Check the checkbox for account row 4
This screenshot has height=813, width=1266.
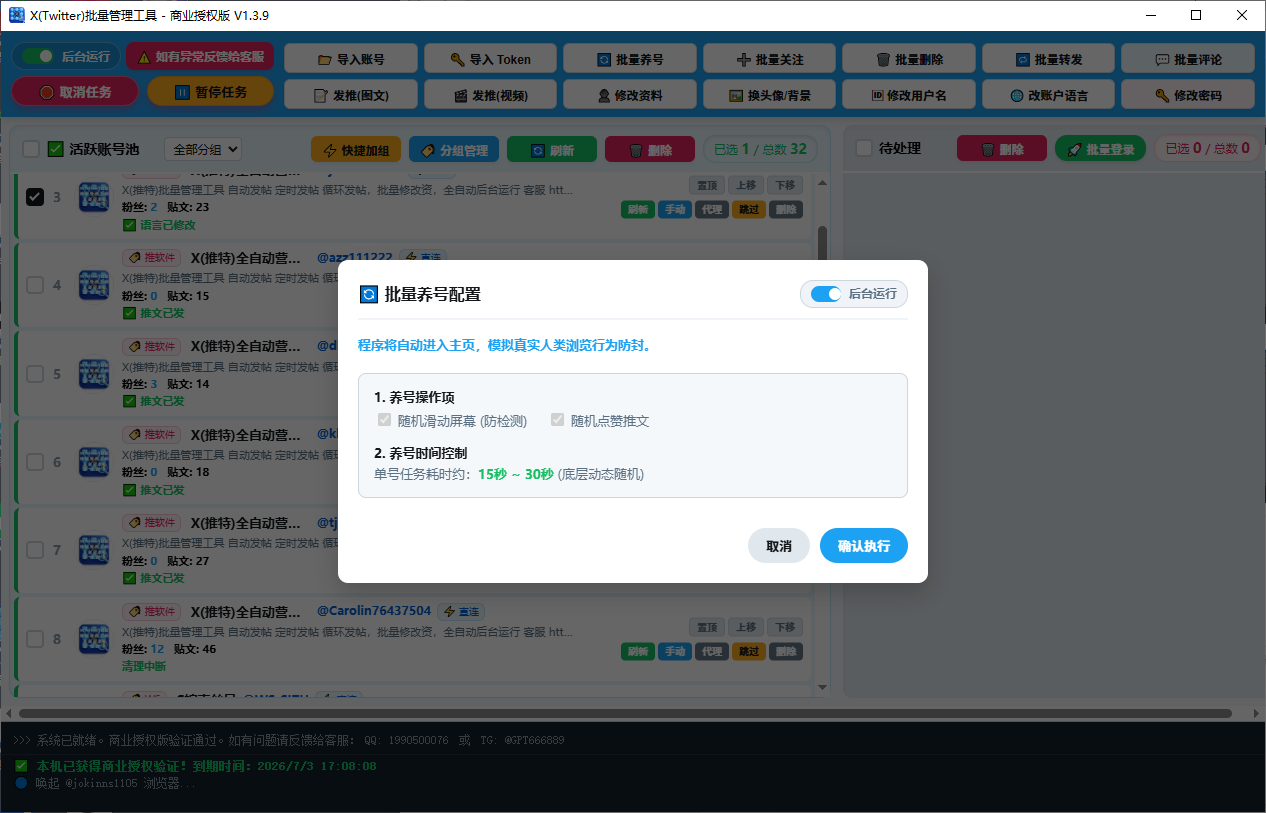35,285
